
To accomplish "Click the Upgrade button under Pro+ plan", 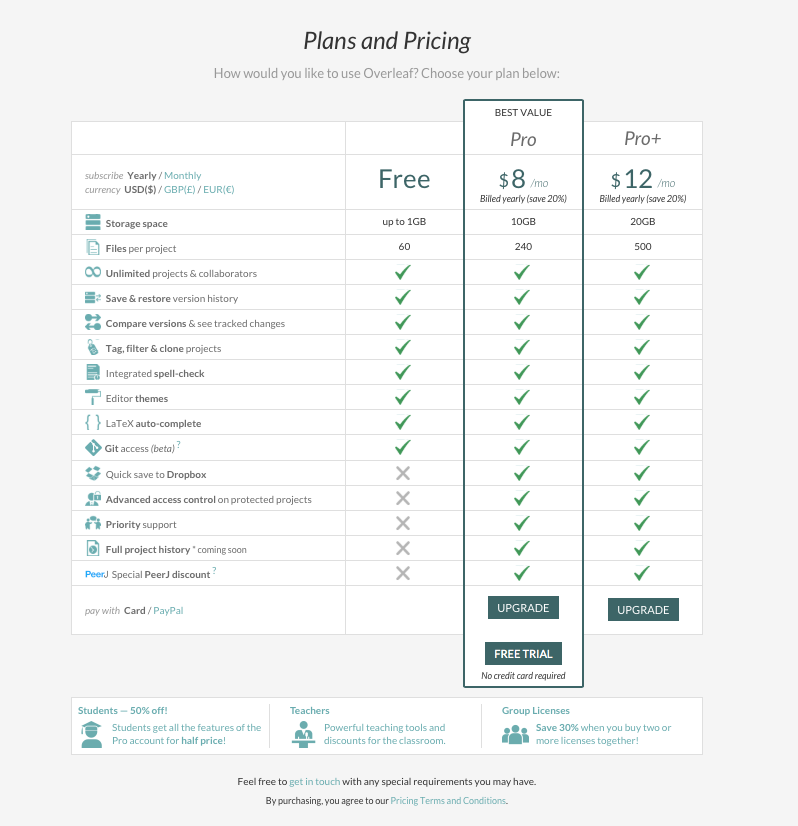I will [x=643, y=610].
